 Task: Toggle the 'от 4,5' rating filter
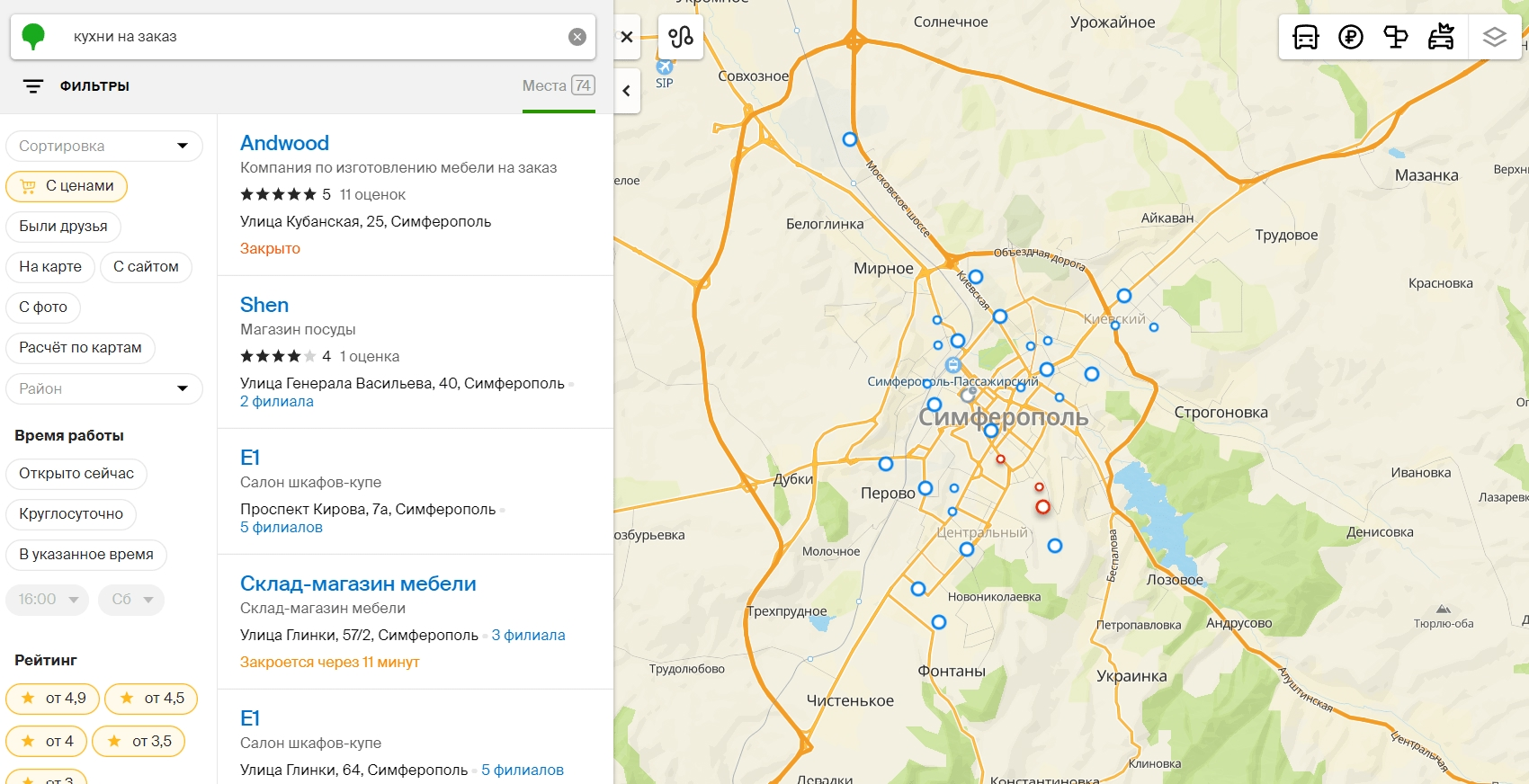(x=151, y=699)
